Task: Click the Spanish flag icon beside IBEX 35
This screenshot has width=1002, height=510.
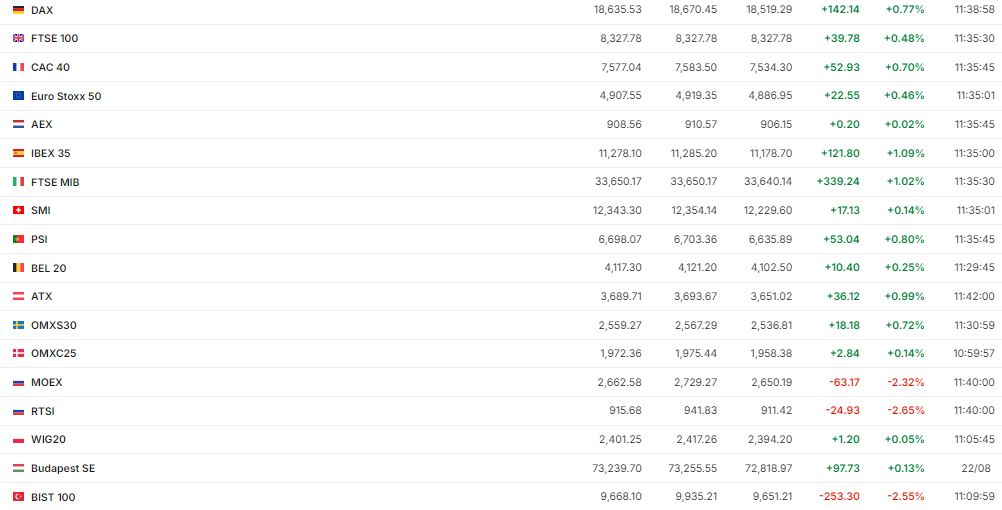Action: coord(18,153)
